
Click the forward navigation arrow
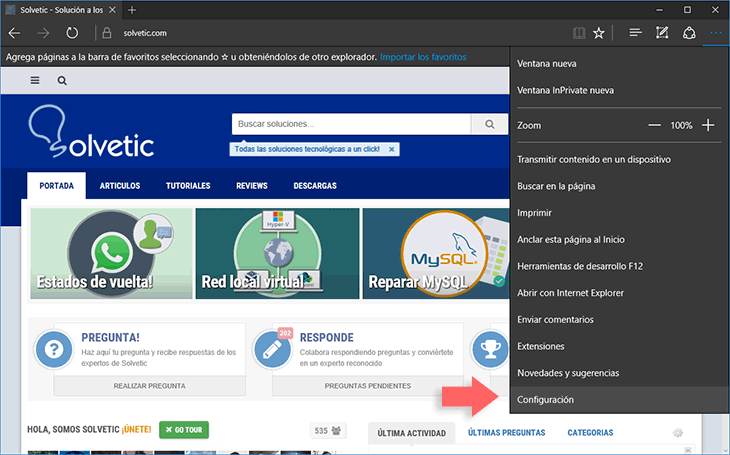(43, 33)
